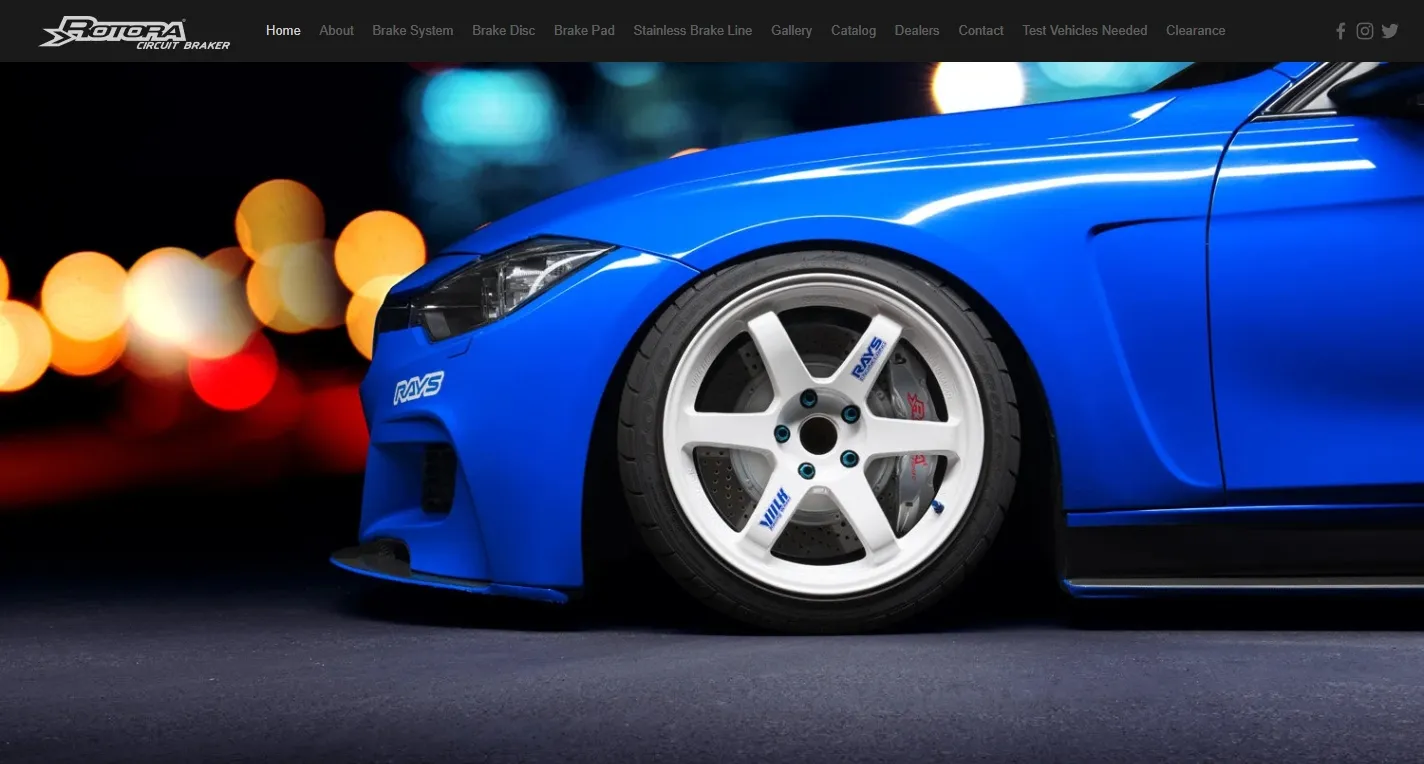Go to the Home menu item

click(283, 30)
